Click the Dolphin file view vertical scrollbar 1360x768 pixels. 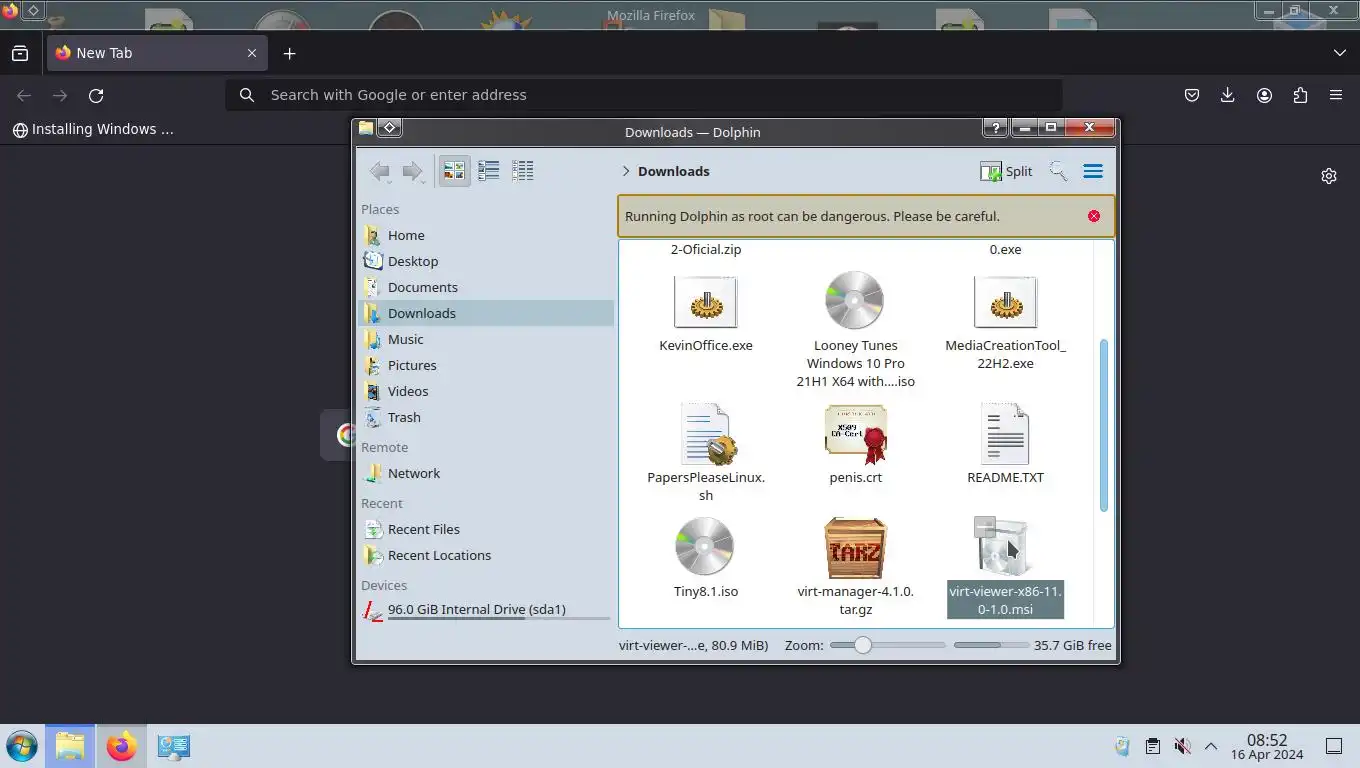pyautogui.click(x=1104, y=425)
